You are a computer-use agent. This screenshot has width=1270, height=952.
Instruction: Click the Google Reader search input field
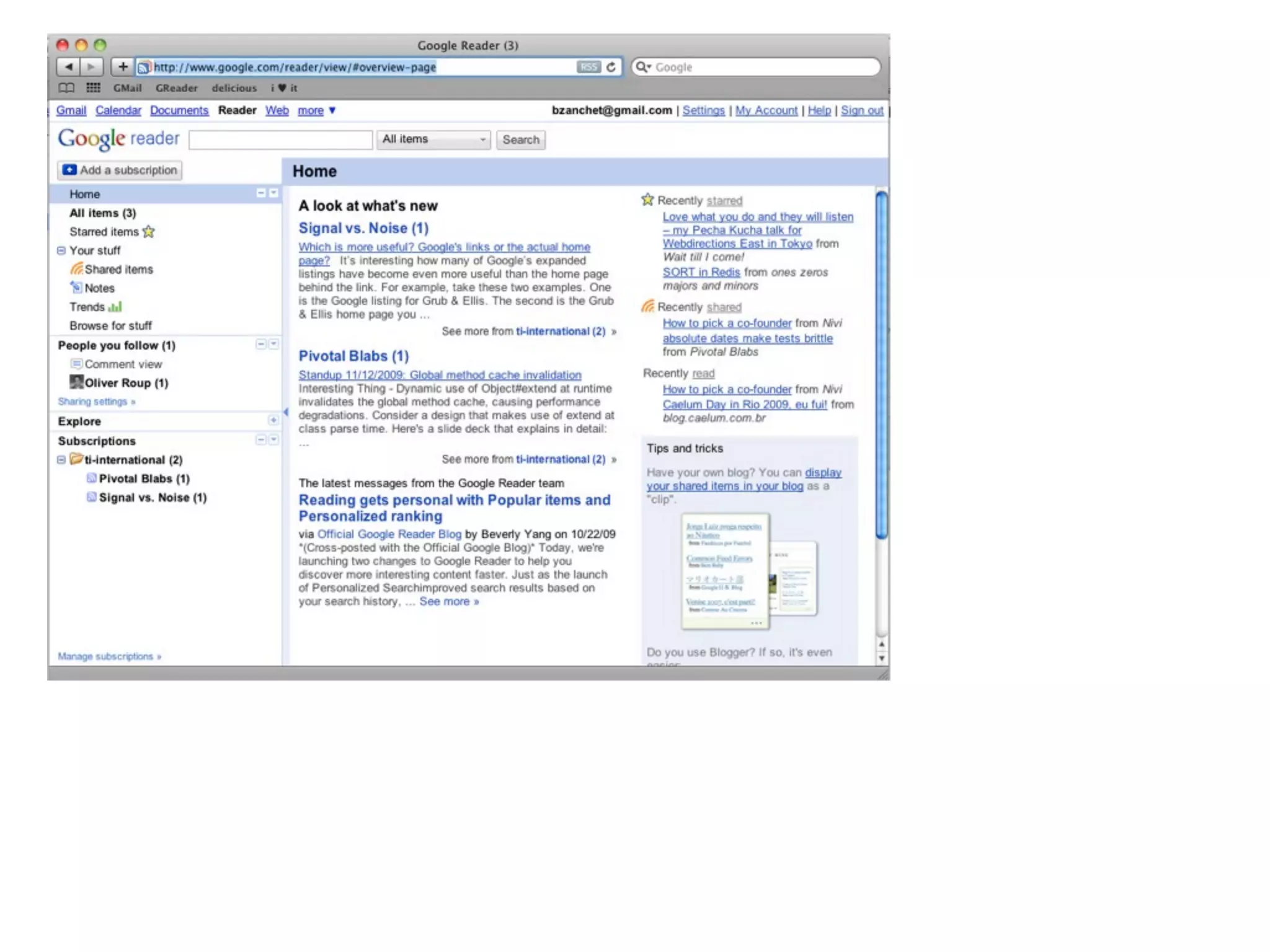pos(280,140)
